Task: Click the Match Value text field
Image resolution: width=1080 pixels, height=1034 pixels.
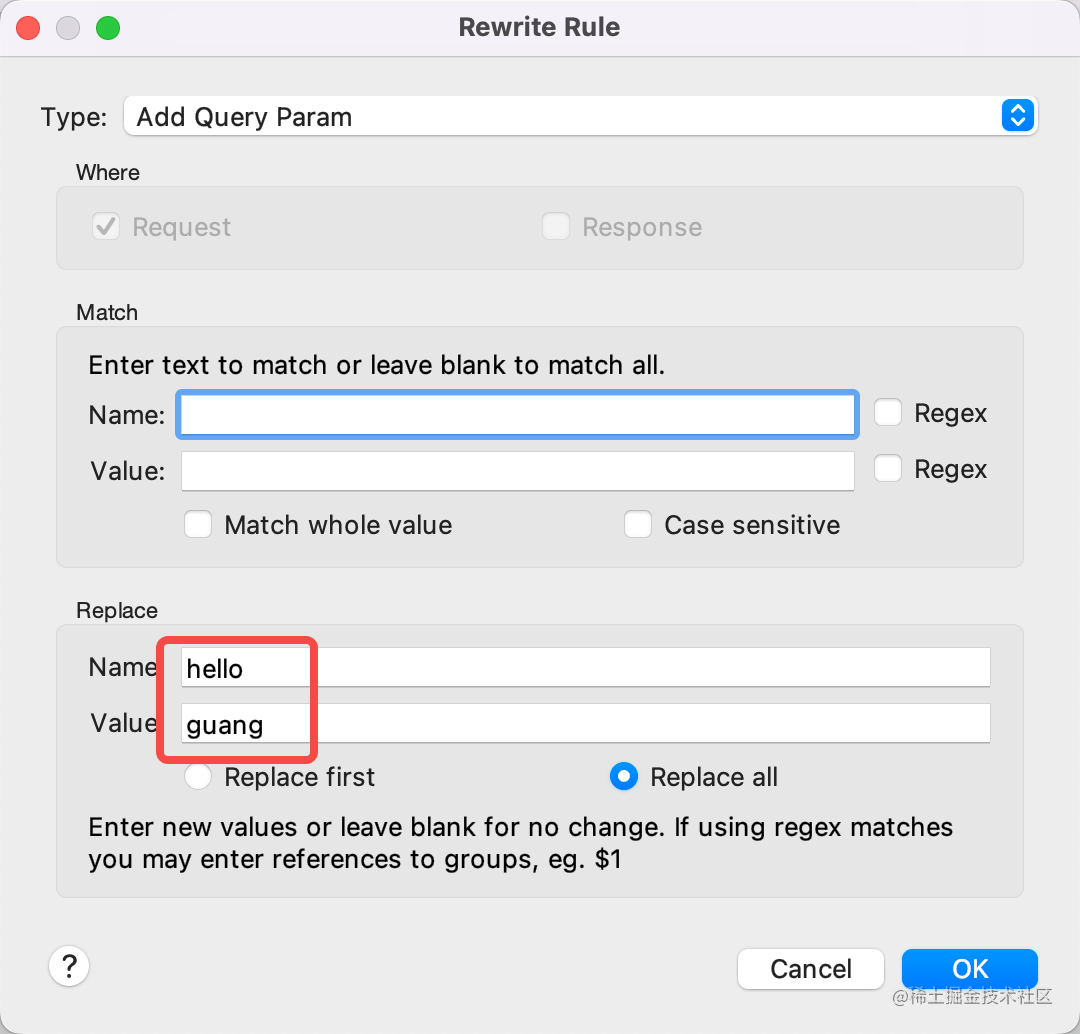Action: [516, 470]
